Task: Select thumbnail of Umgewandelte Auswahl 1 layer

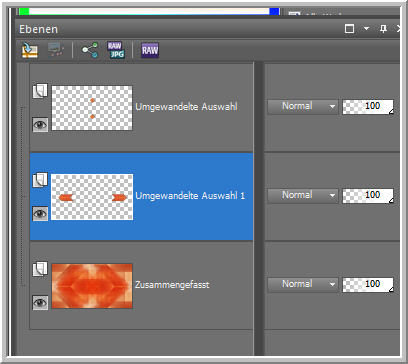Action: pyautogui.click(x=92, y=197)
